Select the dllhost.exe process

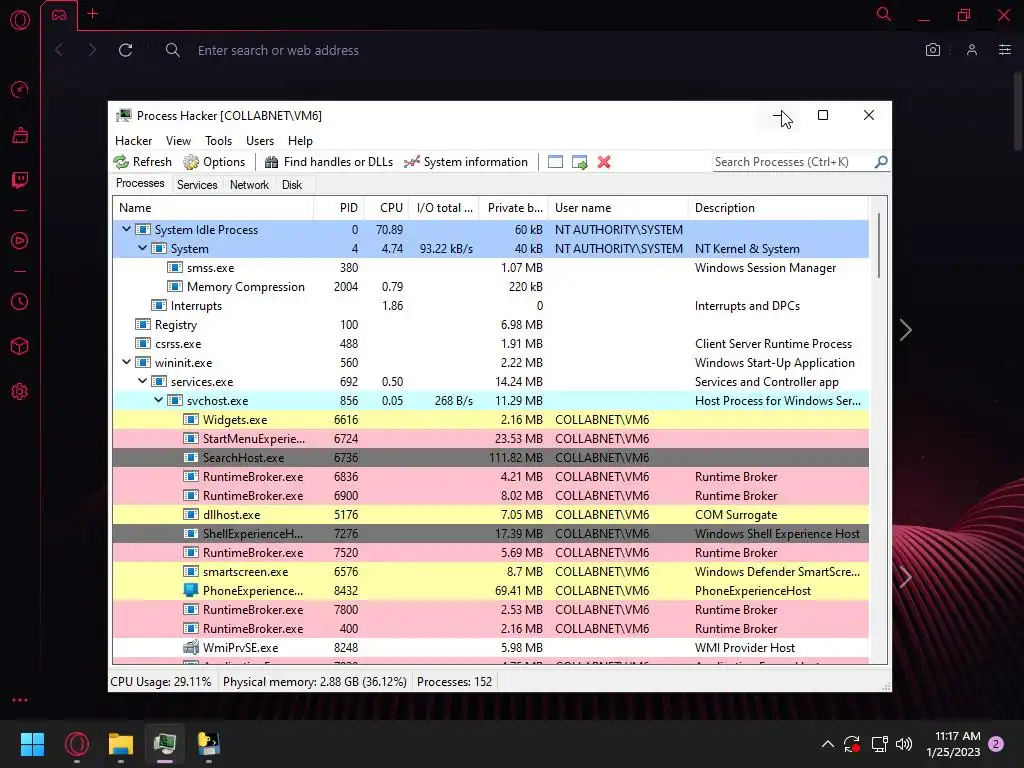coord(490,515)
